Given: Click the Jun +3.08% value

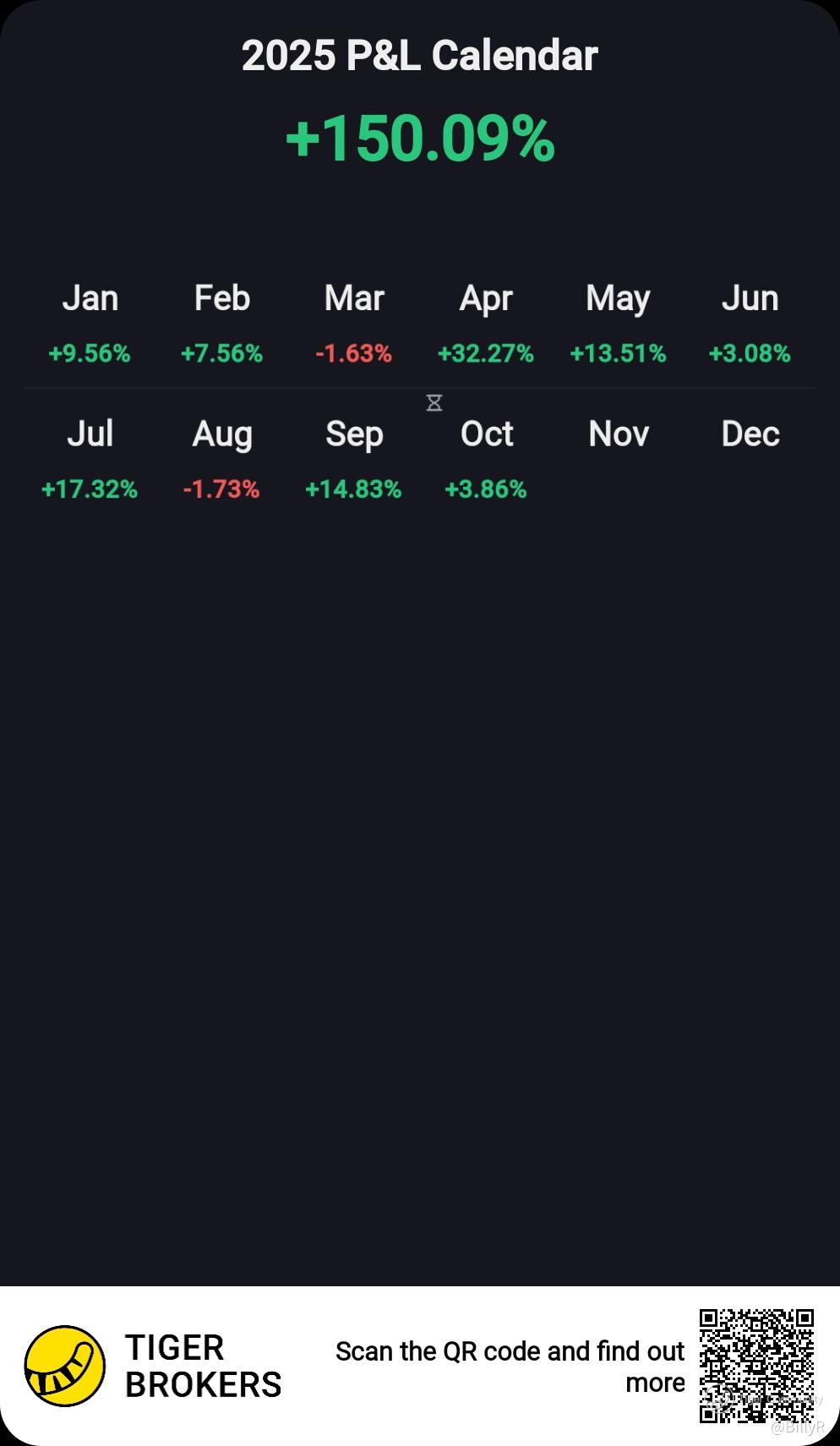Looking at the screenshot, I should click(750, 353).
